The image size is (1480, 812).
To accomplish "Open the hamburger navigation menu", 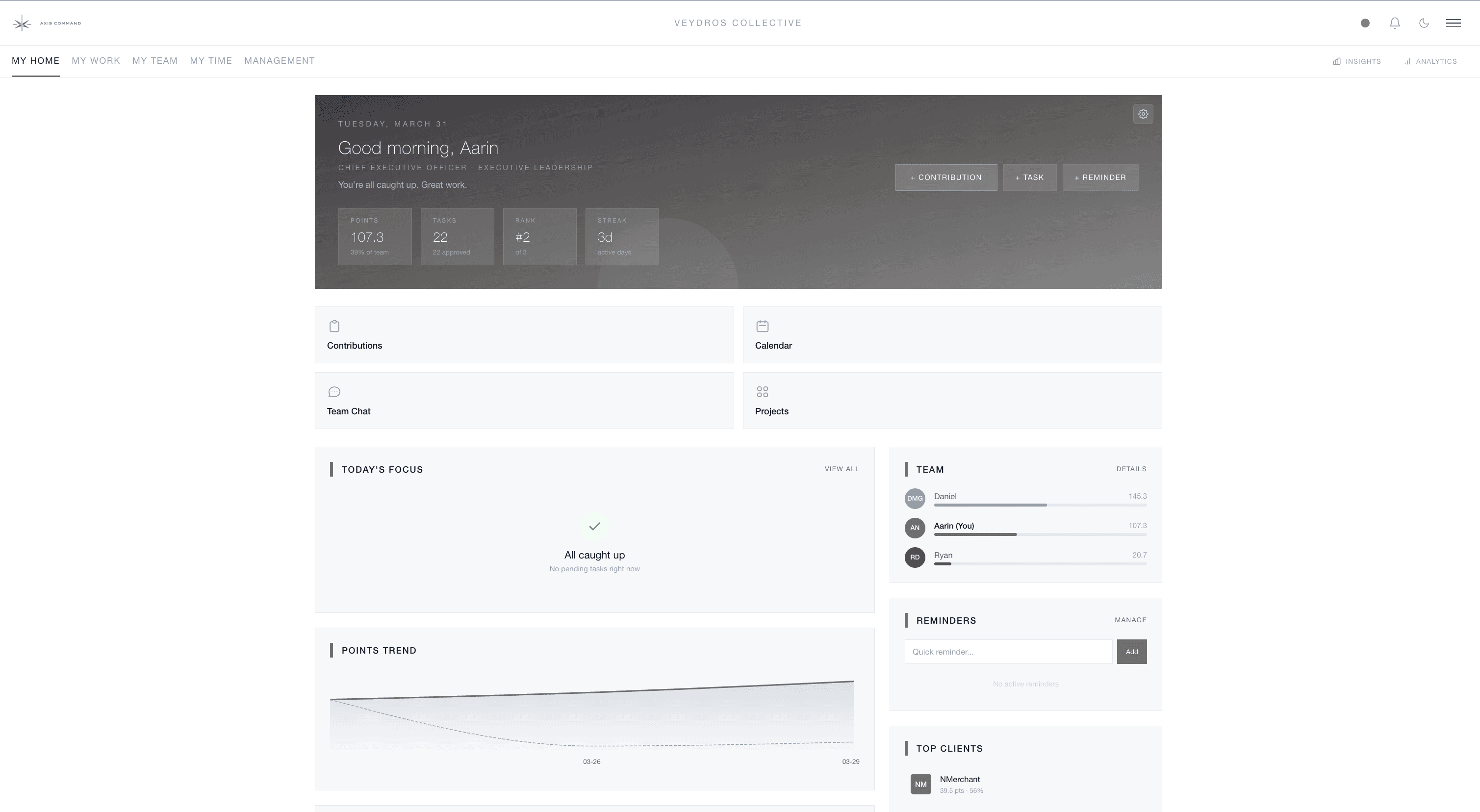I will pyautogui.click(x=1454, y=23).
